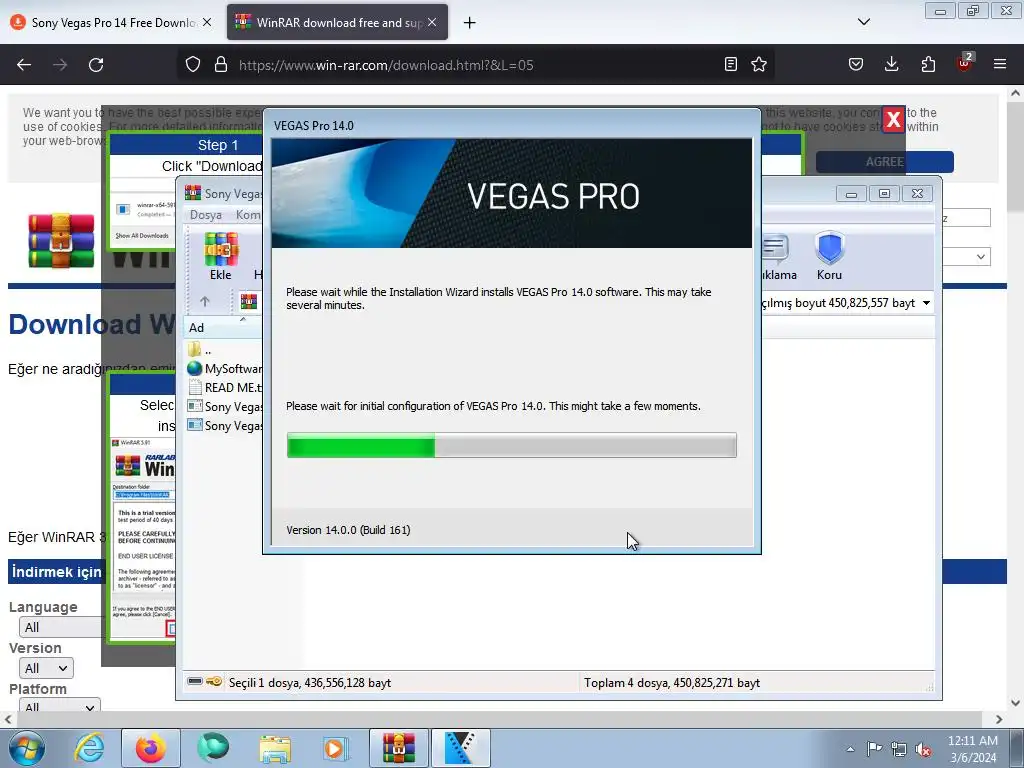Screen dimensions: 1024x768
Task: Click the horizontal scrollbar right arrow
Action: tap(999, 719)
